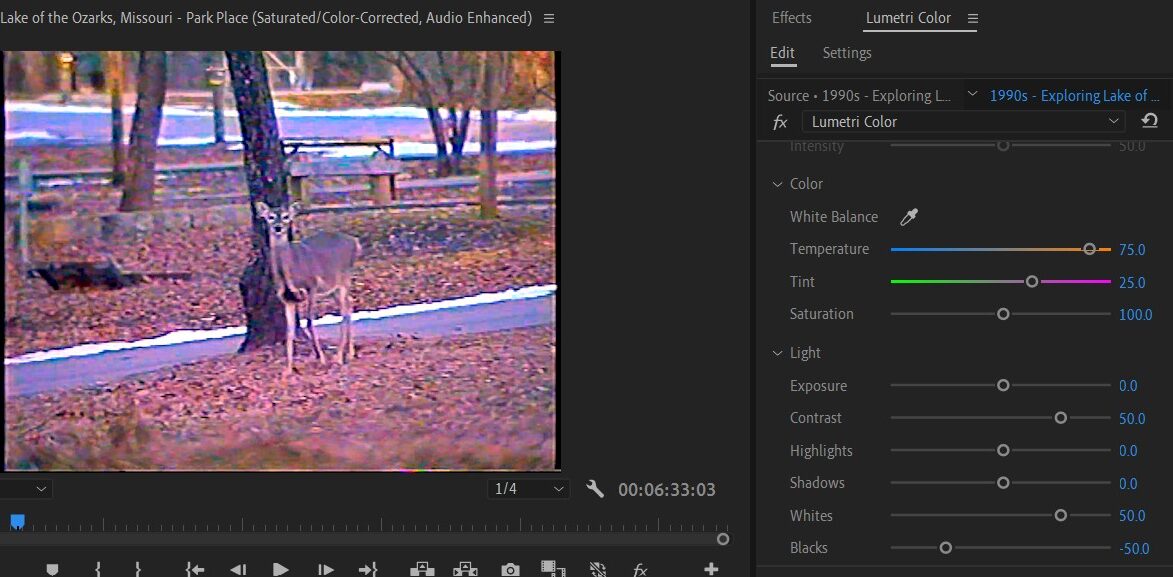
Task: Step back one frame
Action: coord(238,570)
